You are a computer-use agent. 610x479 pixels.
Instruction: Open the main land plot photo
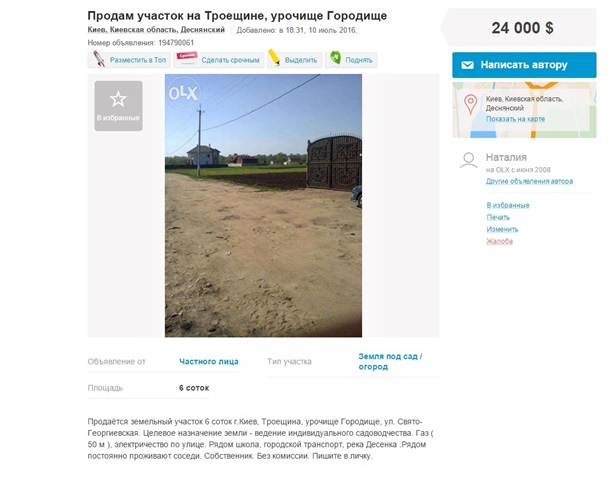coord(263,205)
